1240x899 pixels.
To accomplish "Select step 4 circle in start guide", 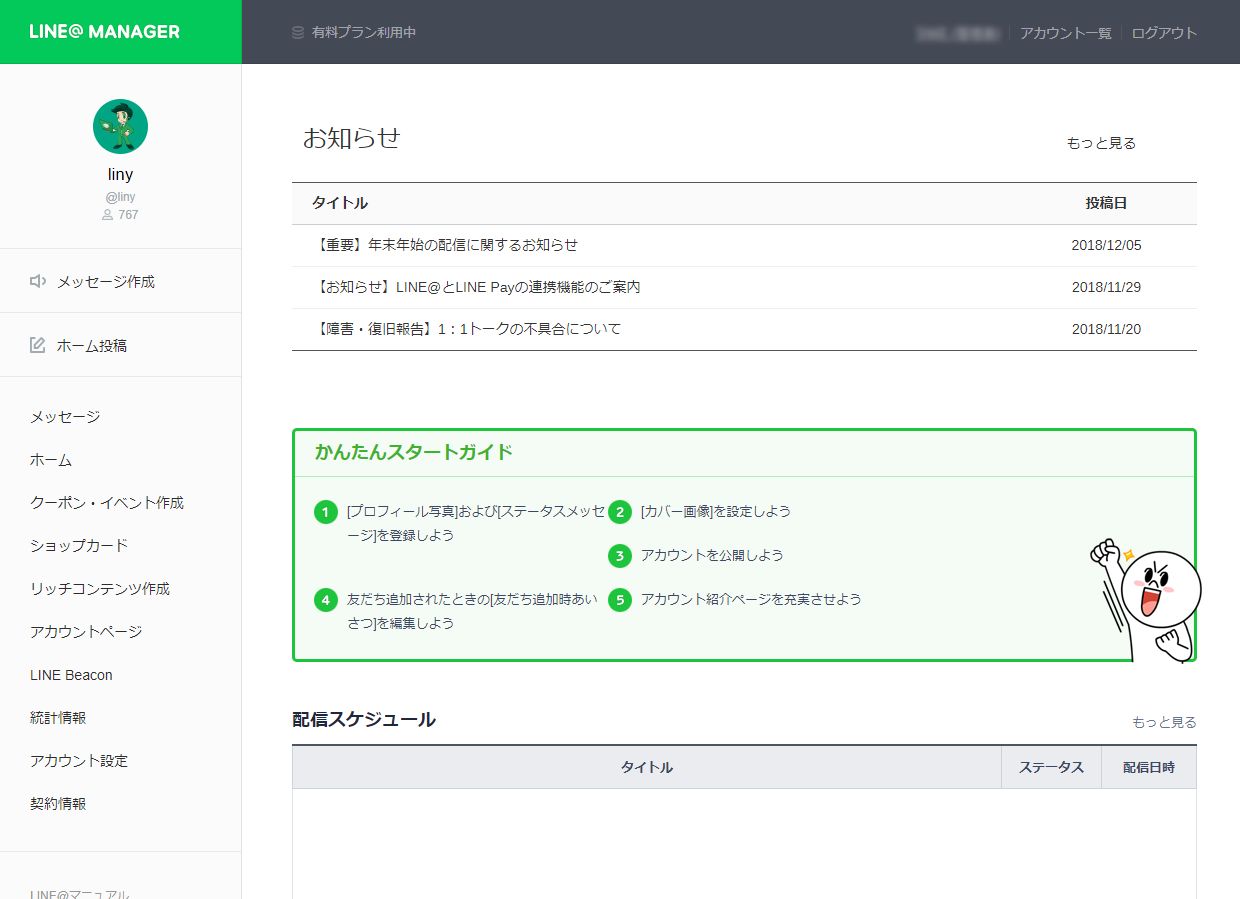I will point(325,600).
